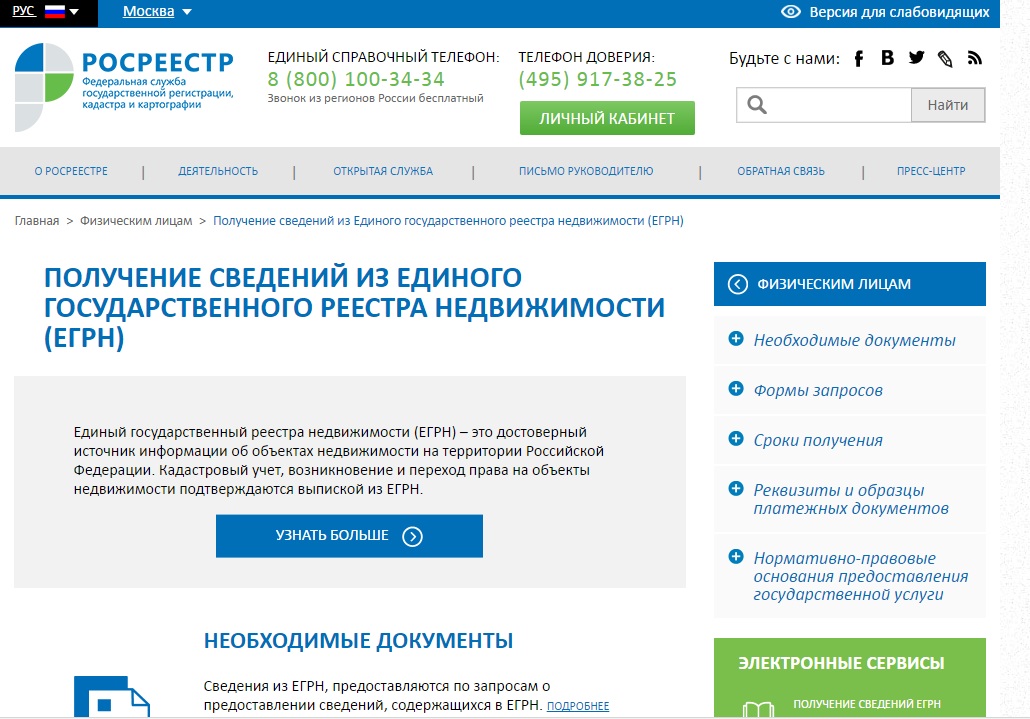Open the Facebook social link icon
Image resolution: width=1030 pixels, height=719 pixels.
858,58
